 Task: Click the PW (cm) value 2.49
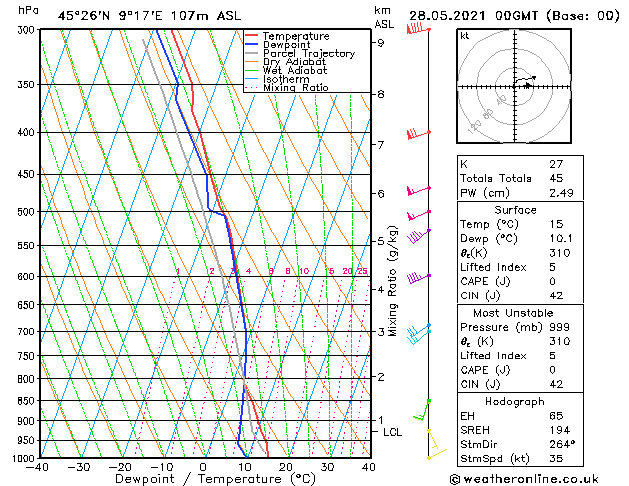pos(561,193)
